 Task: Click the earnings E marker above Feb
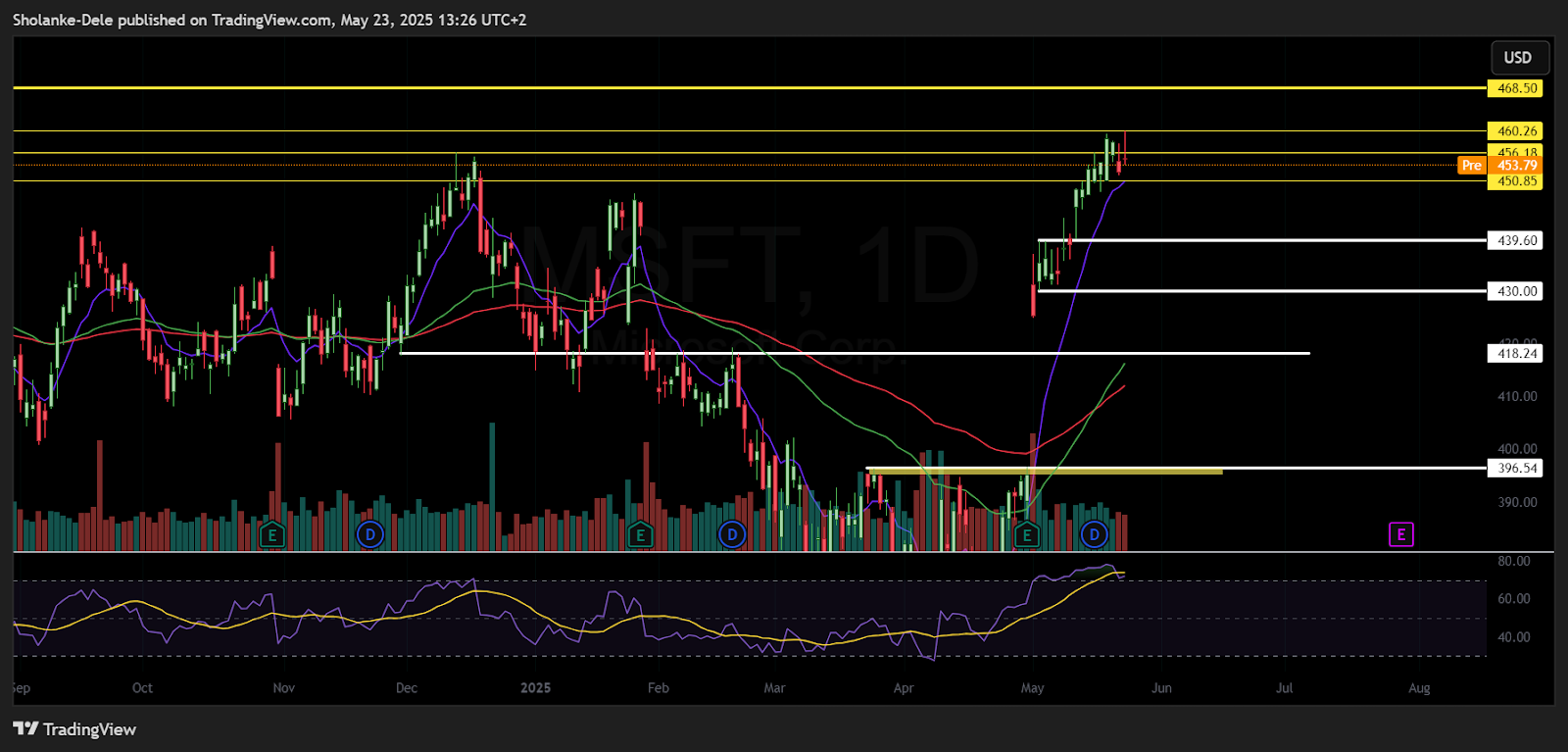[x=640, y=535]
